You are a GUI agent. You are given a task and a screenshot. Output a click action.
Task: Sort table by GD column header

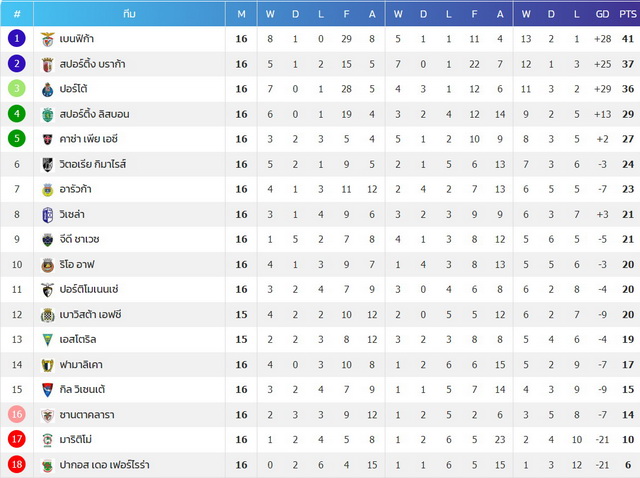602,14
